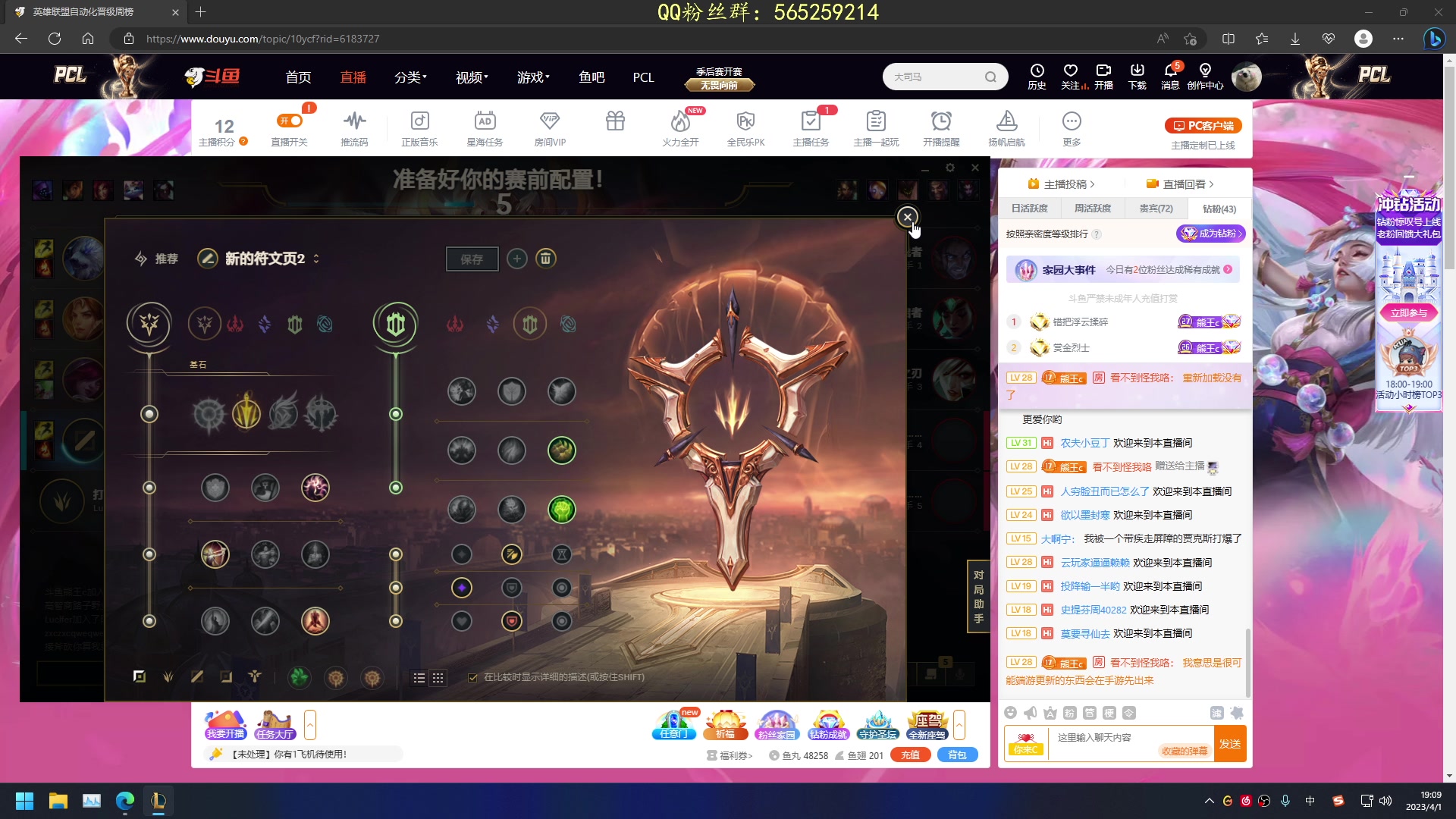Open the 火力全开 feature icon

click(x=679, y=127)
